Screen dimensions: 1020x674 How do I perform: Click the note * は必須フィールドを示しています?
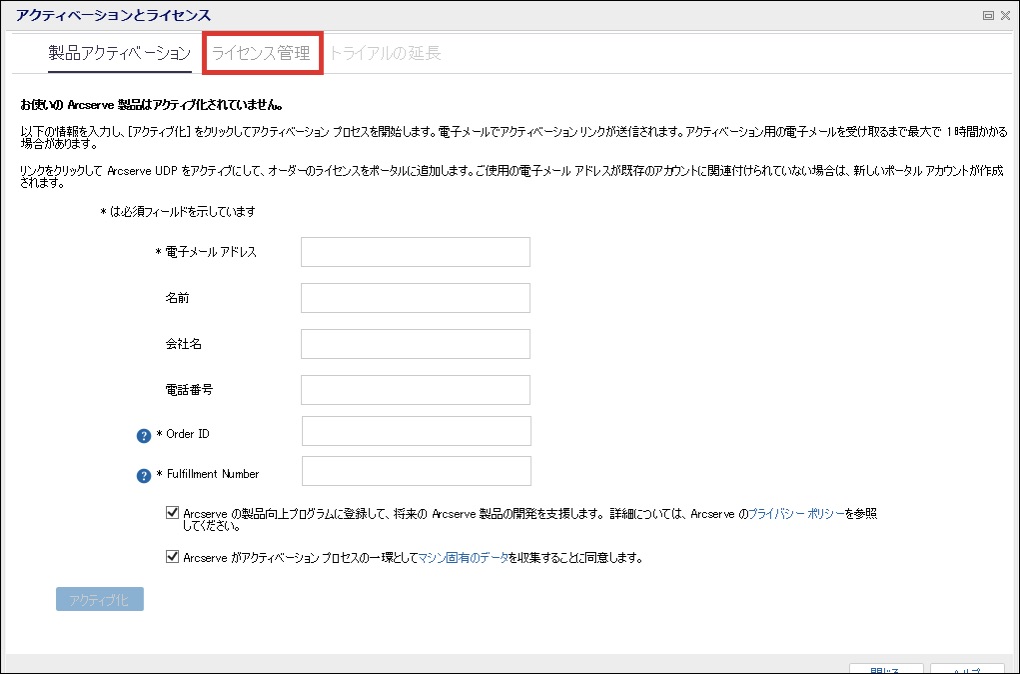click(x=178, y=211)
